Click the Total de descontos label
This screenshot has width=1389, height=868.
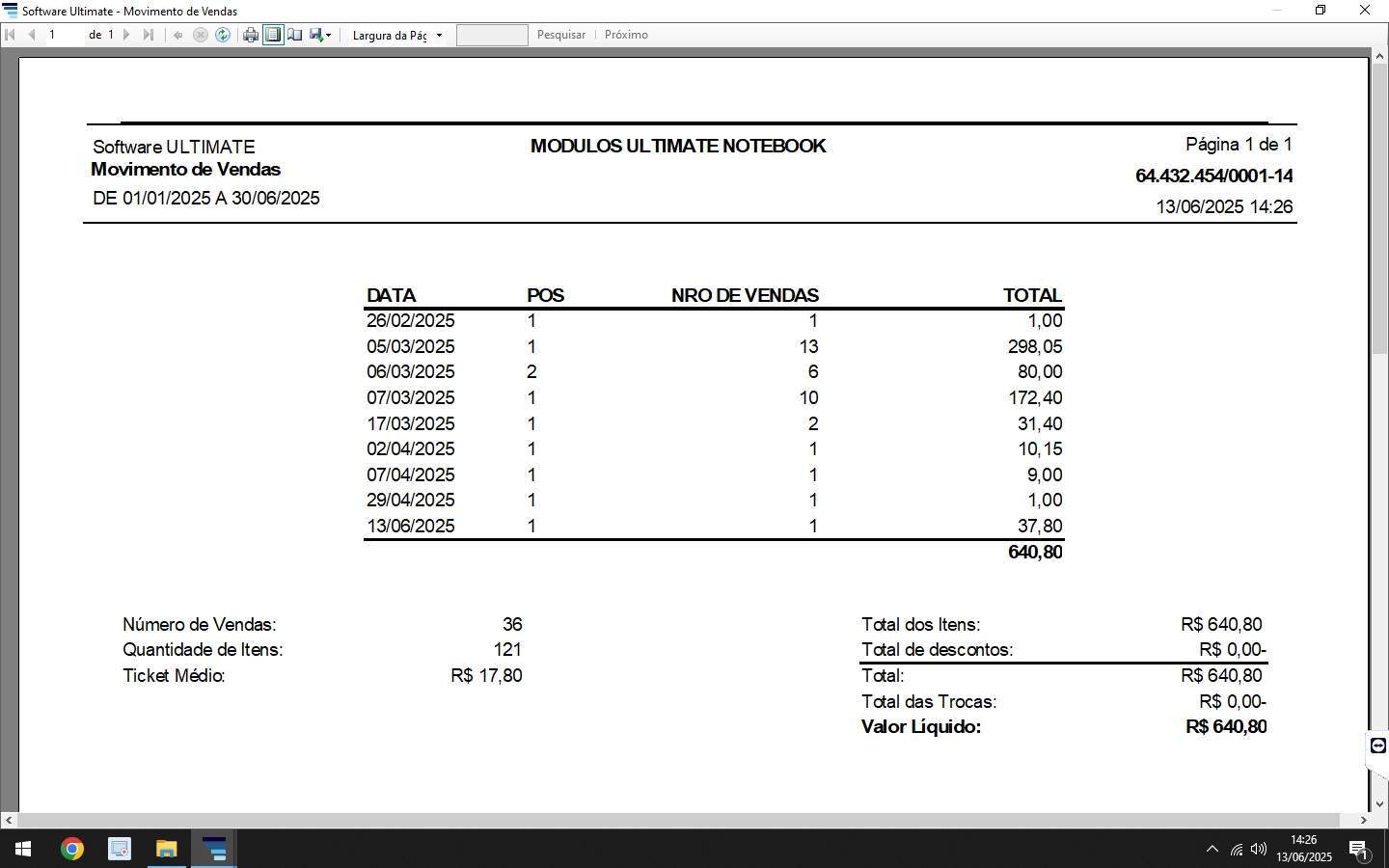[937, 650]
